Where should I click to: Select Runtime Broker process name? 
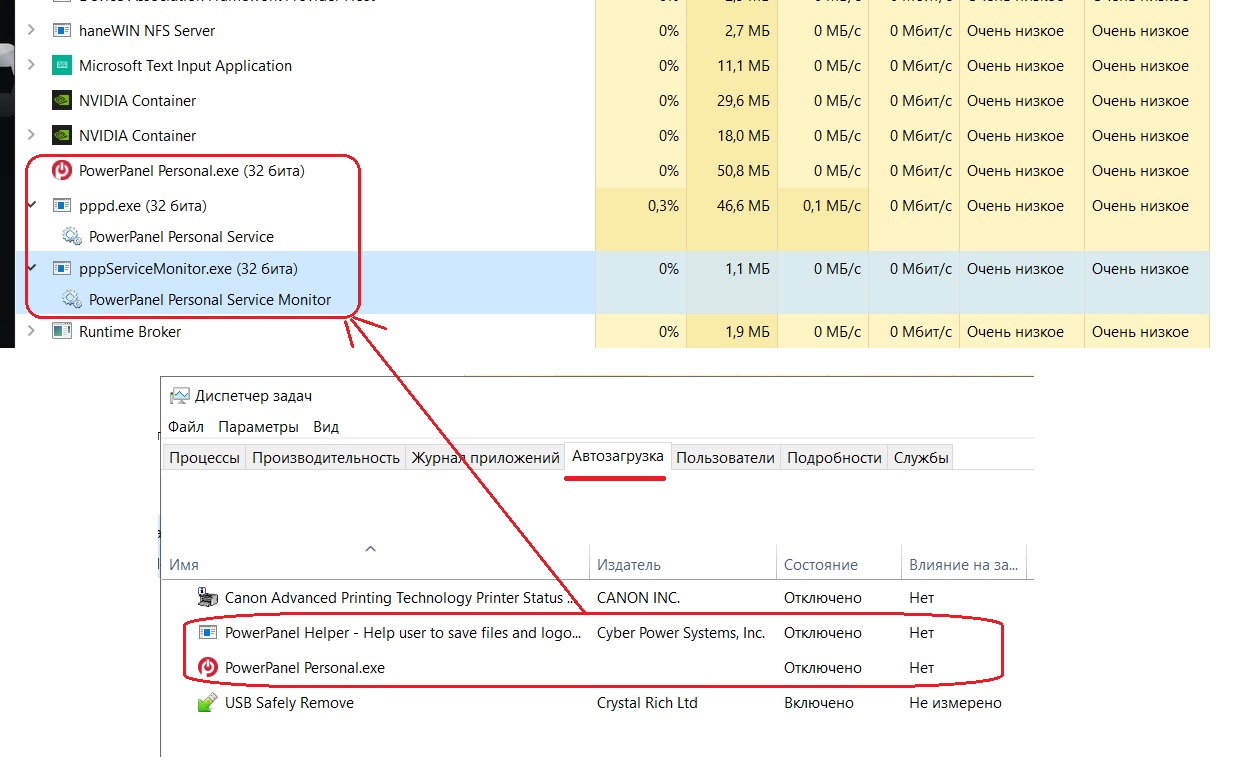click(x=130, y=332)
